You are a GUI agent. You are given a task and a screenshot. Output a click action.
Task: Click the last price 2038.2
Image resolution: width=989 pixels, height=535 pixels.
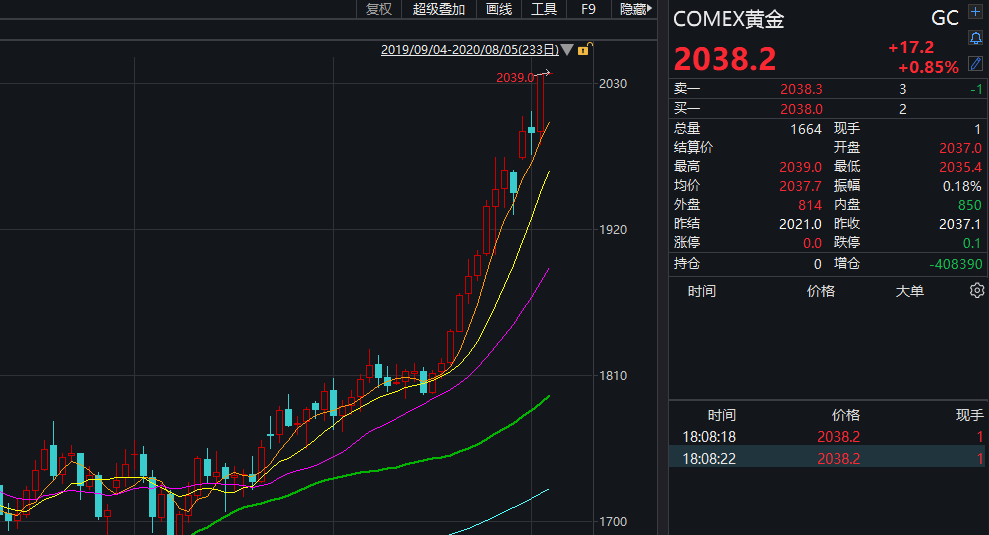pos(725,59)
